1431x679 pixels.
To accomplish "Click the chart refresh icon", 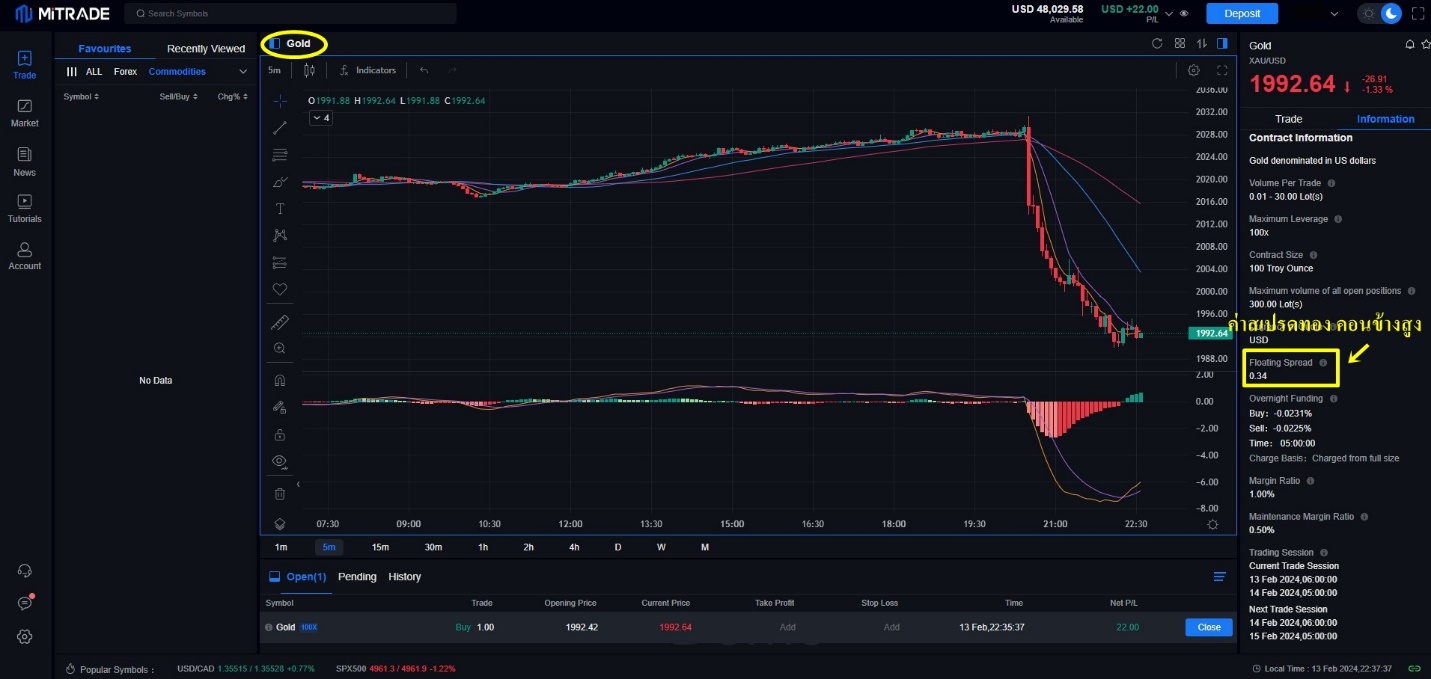I will point(1157,43).
